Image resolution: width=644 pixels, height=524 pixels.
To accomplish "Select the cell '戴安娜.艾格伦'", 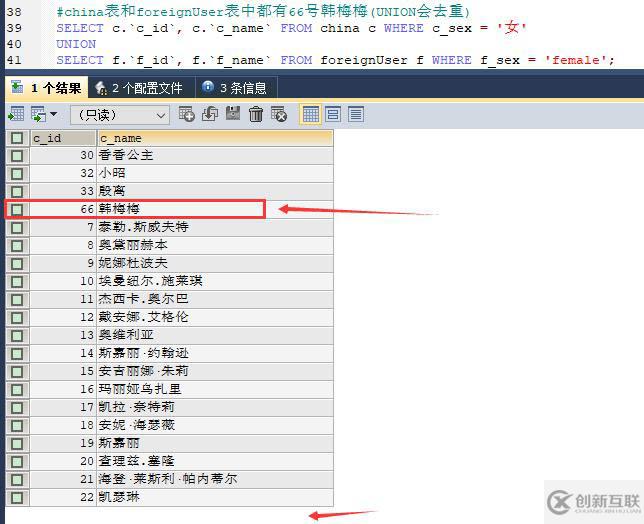I will (215, 317).
